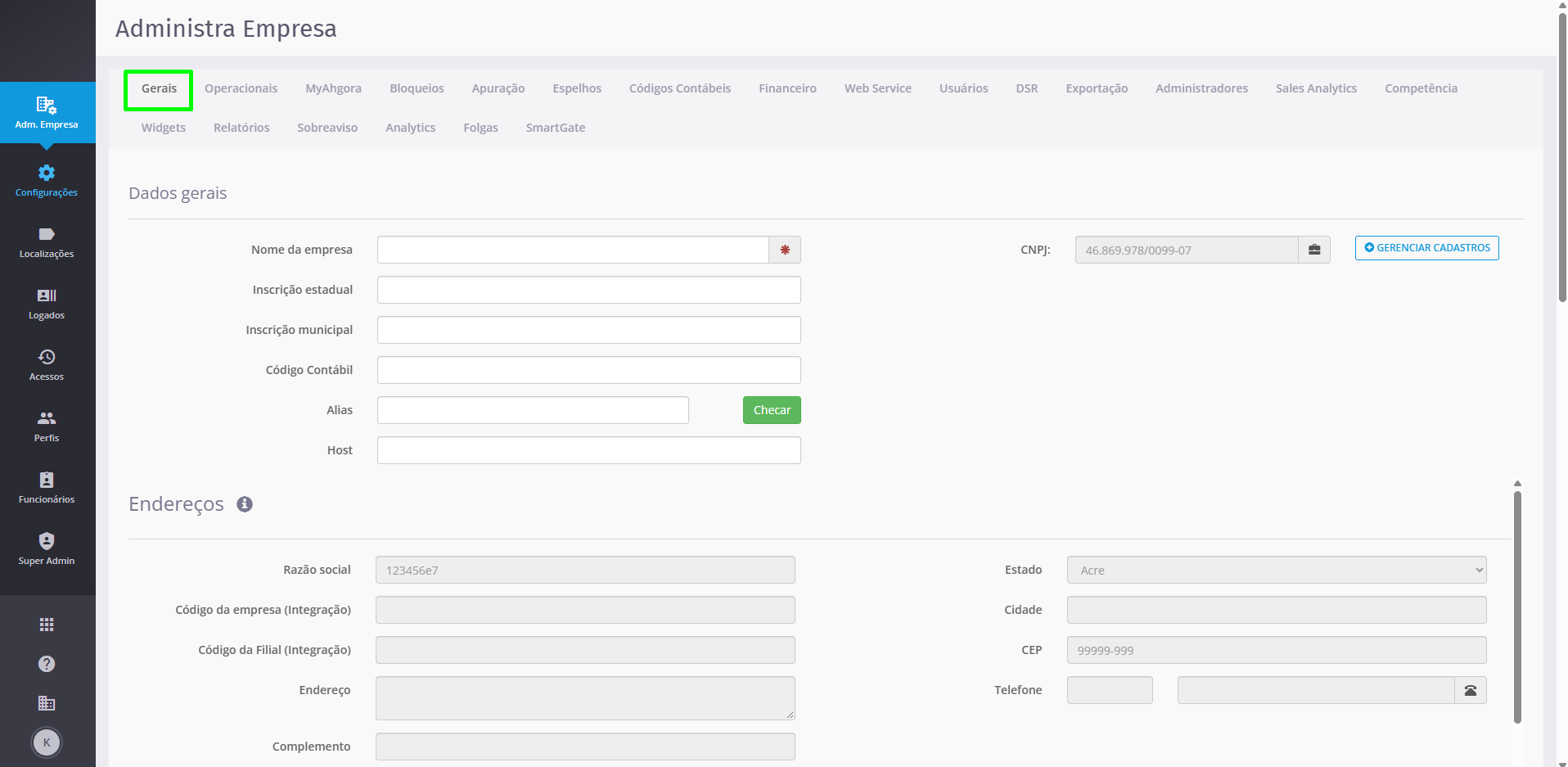The height and width of the screenshot is (767, 1568).
Task: Open Adm. Empresa in the sidebar
Action: click(x=47, y=113)
